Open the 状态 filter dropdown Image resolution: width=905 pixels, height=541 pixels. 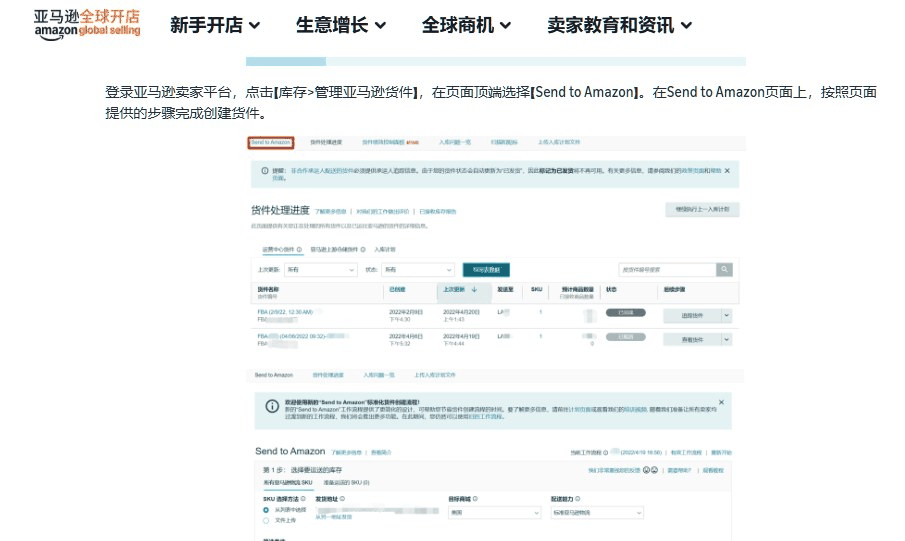(418, 270)
